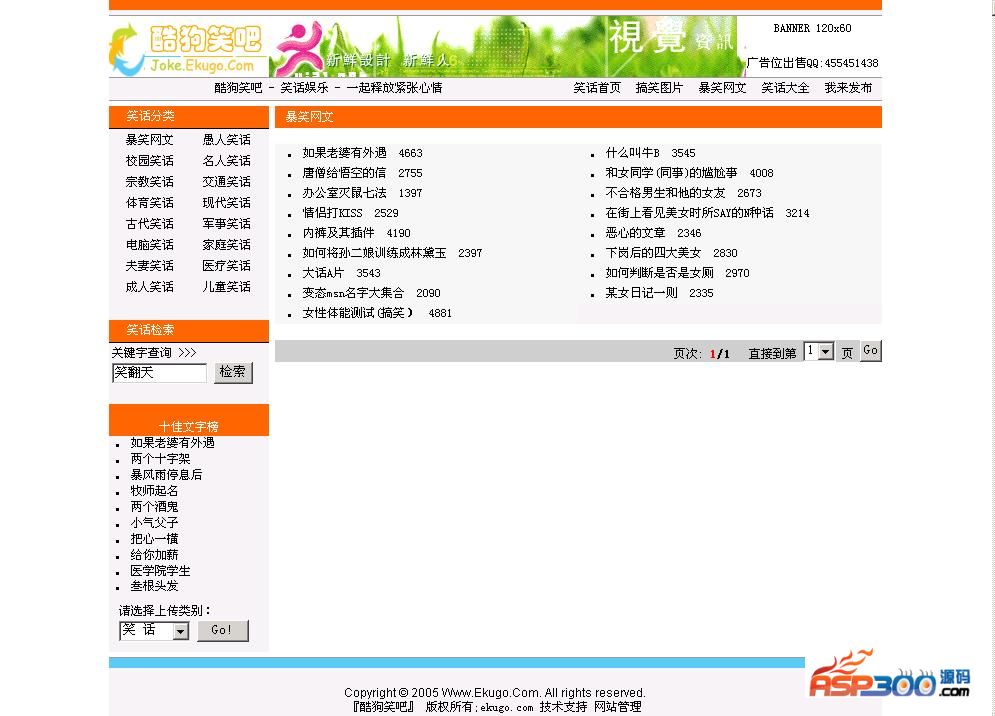Select the 古代笑话 category

click(149, 223)
